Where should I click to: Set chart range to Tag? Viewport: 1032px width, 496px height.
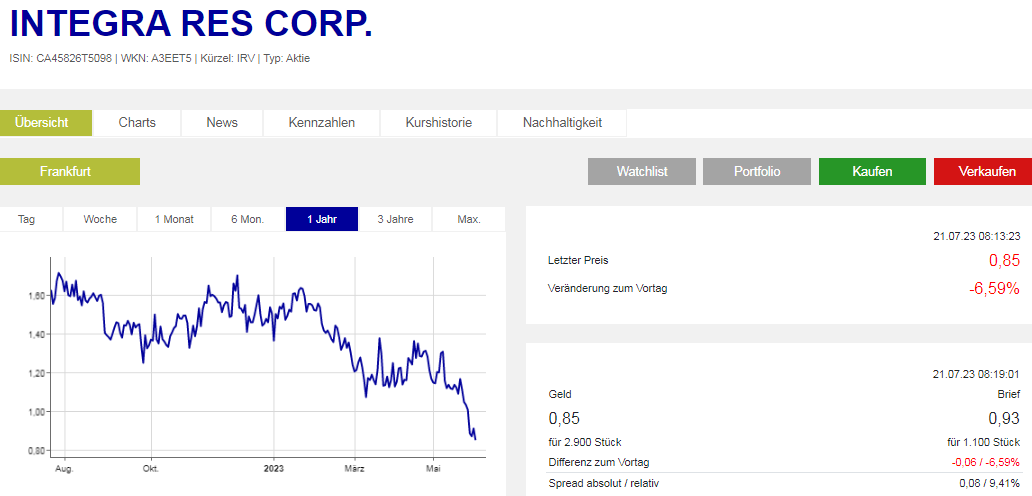pyautogui.click(x=31, y=219)
